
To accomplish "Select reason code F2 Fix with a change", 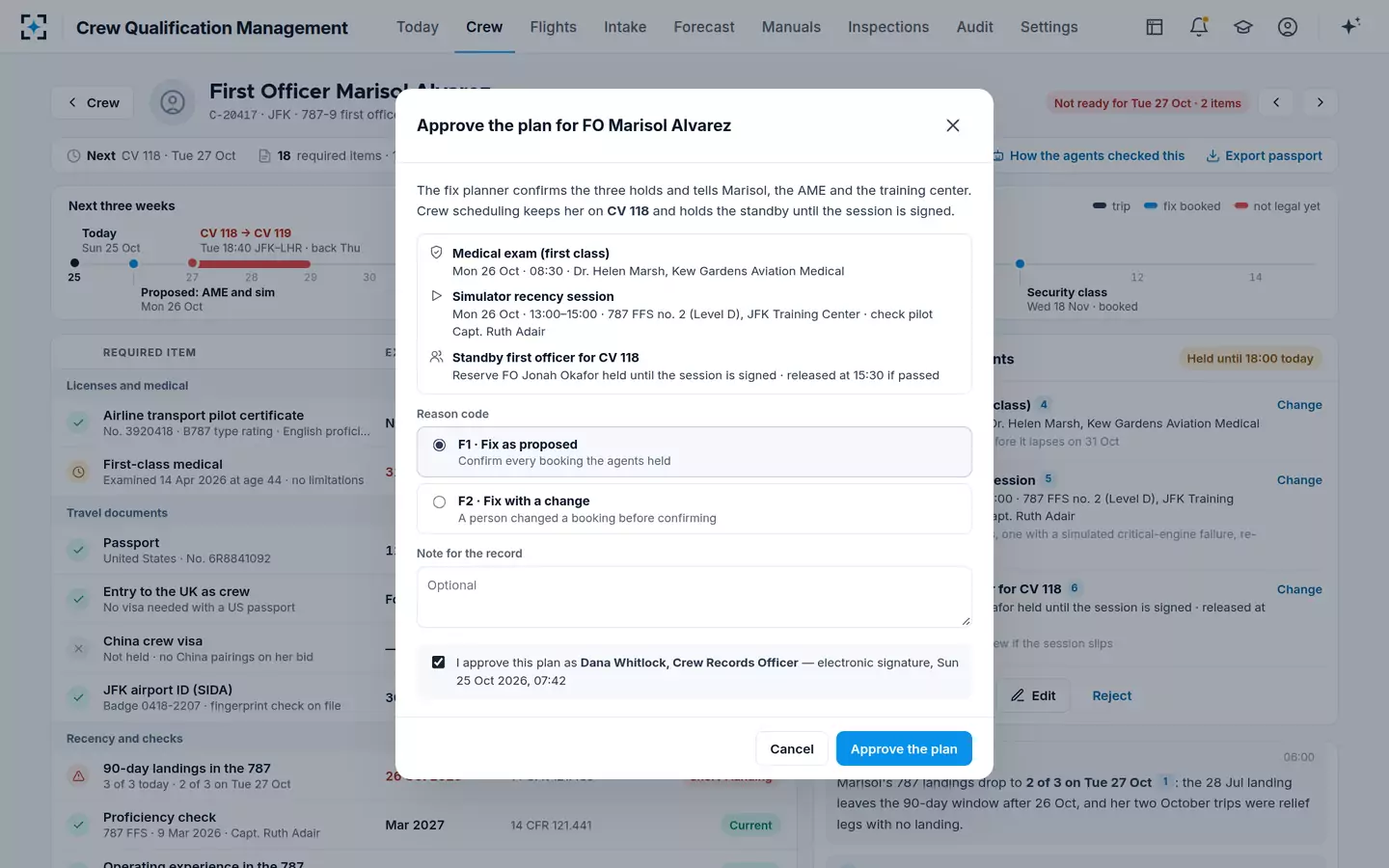I will pos(694,509).
